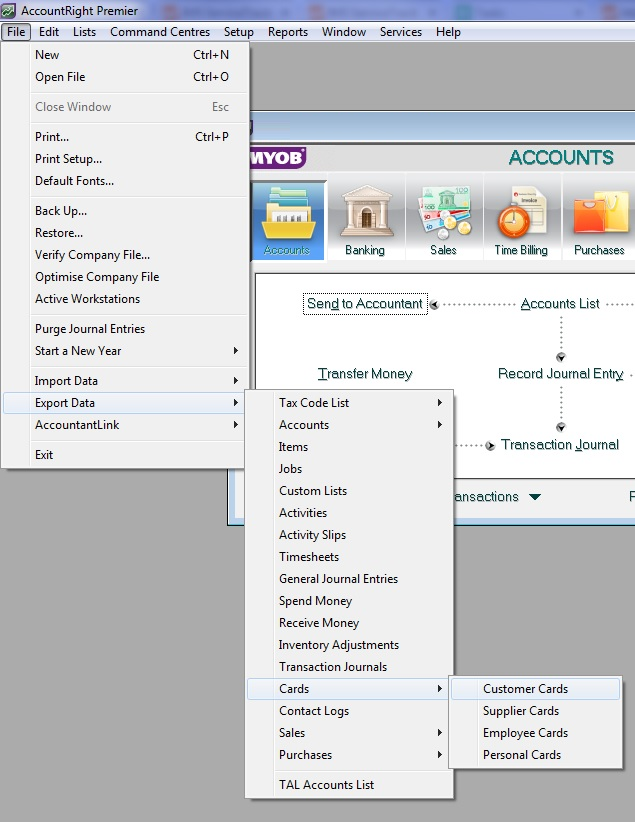Select Receive Money export option
The image size is (635, 822).
349,623
